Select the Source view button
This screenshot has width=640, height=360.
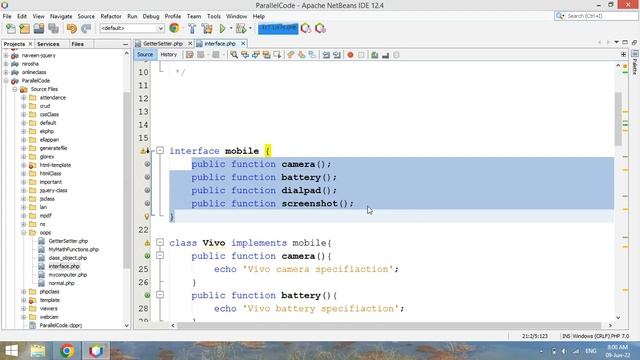(145, 55)
